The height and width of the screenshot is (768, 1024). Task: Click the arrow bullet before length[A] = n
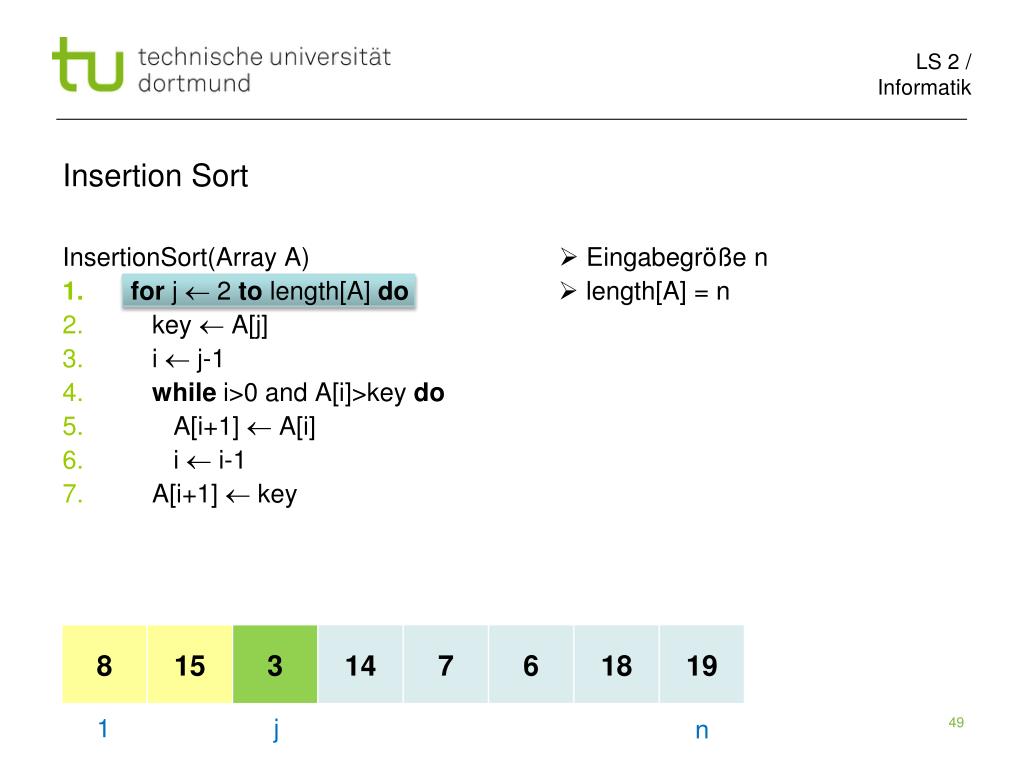click(x=568, y=291)
